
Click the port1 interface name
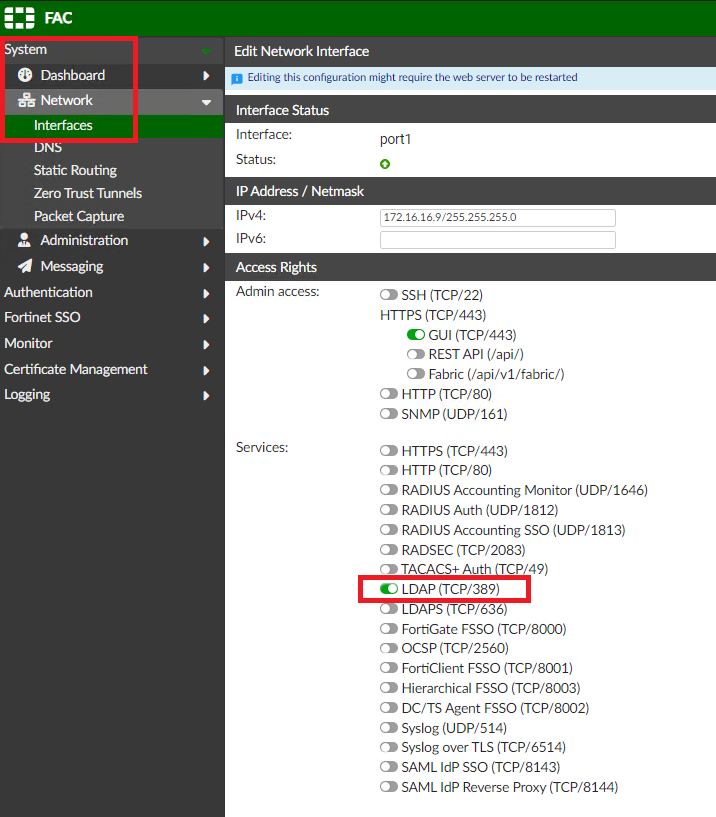tap(396, 139)
